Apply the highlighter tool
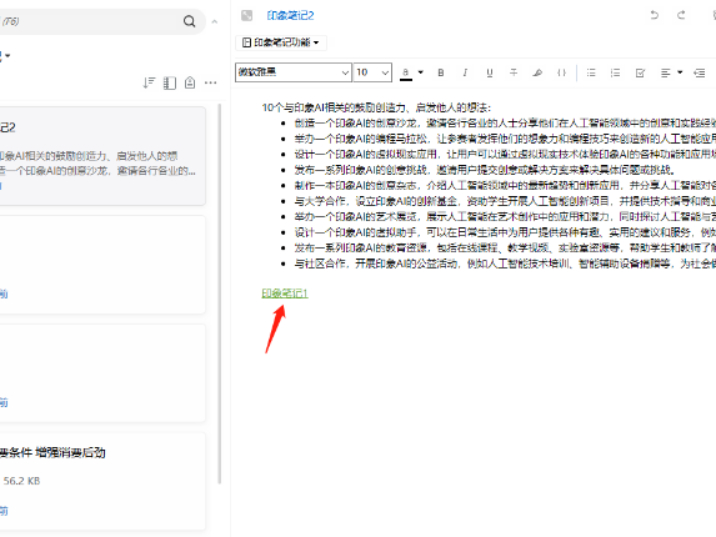 click(537, 73)
